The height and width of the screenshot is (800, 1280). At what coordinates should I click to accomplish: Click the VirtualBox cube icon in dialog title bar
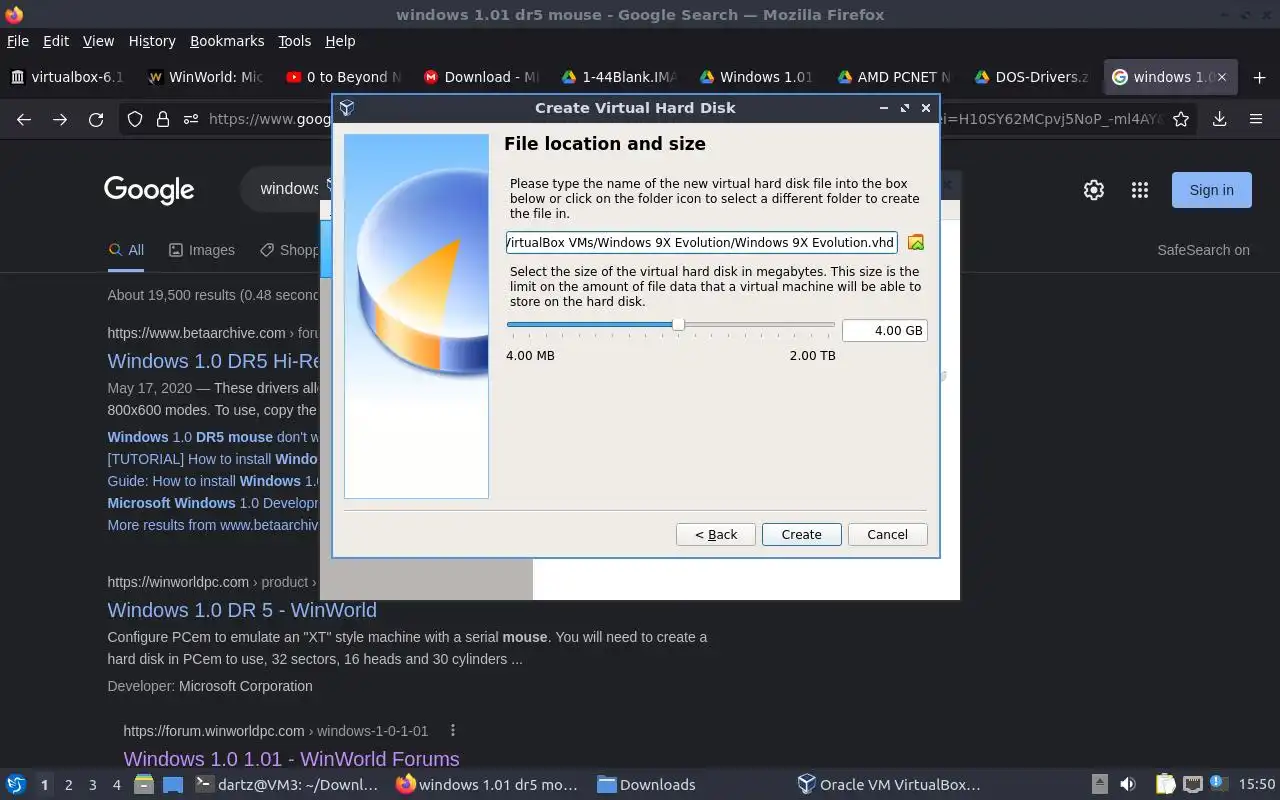pyautogui.click(x=347, y=108)
